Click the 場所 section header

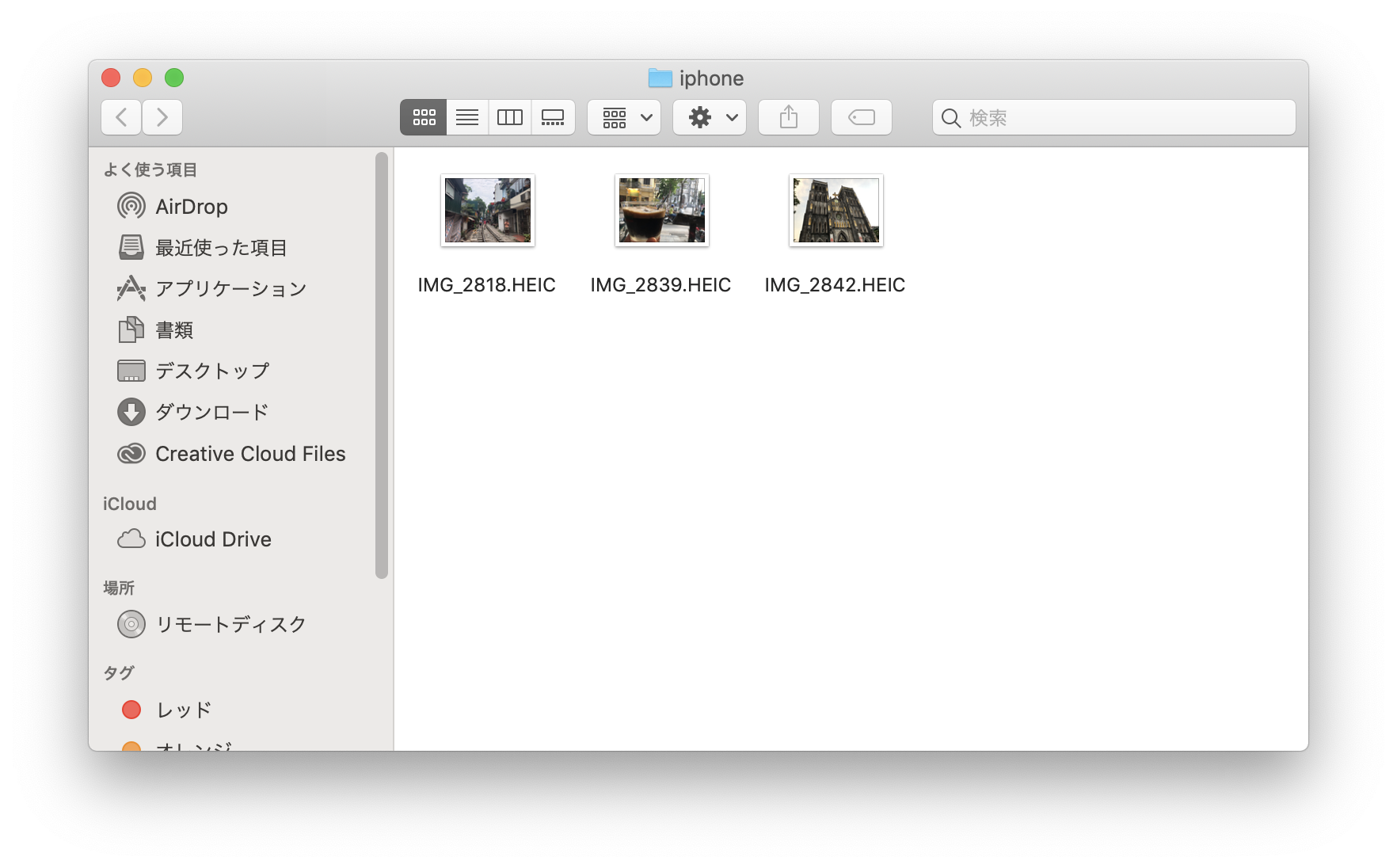(119, 588)
